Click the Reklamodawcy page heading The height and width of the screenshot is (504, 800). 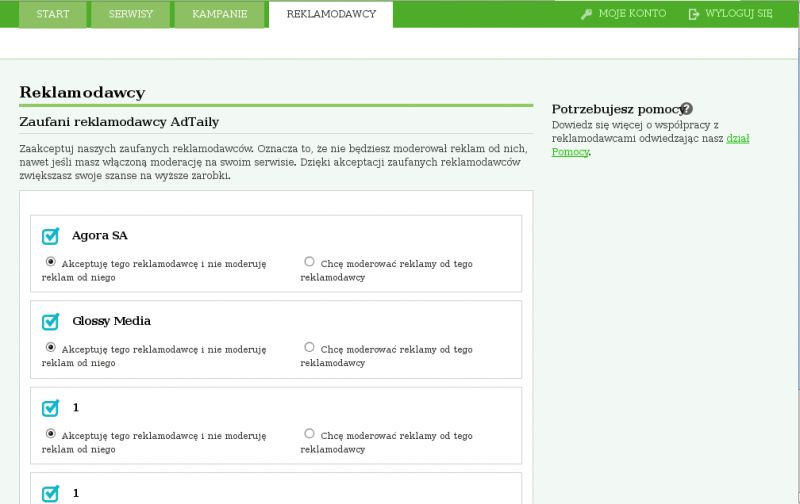[x=82, y=92]
